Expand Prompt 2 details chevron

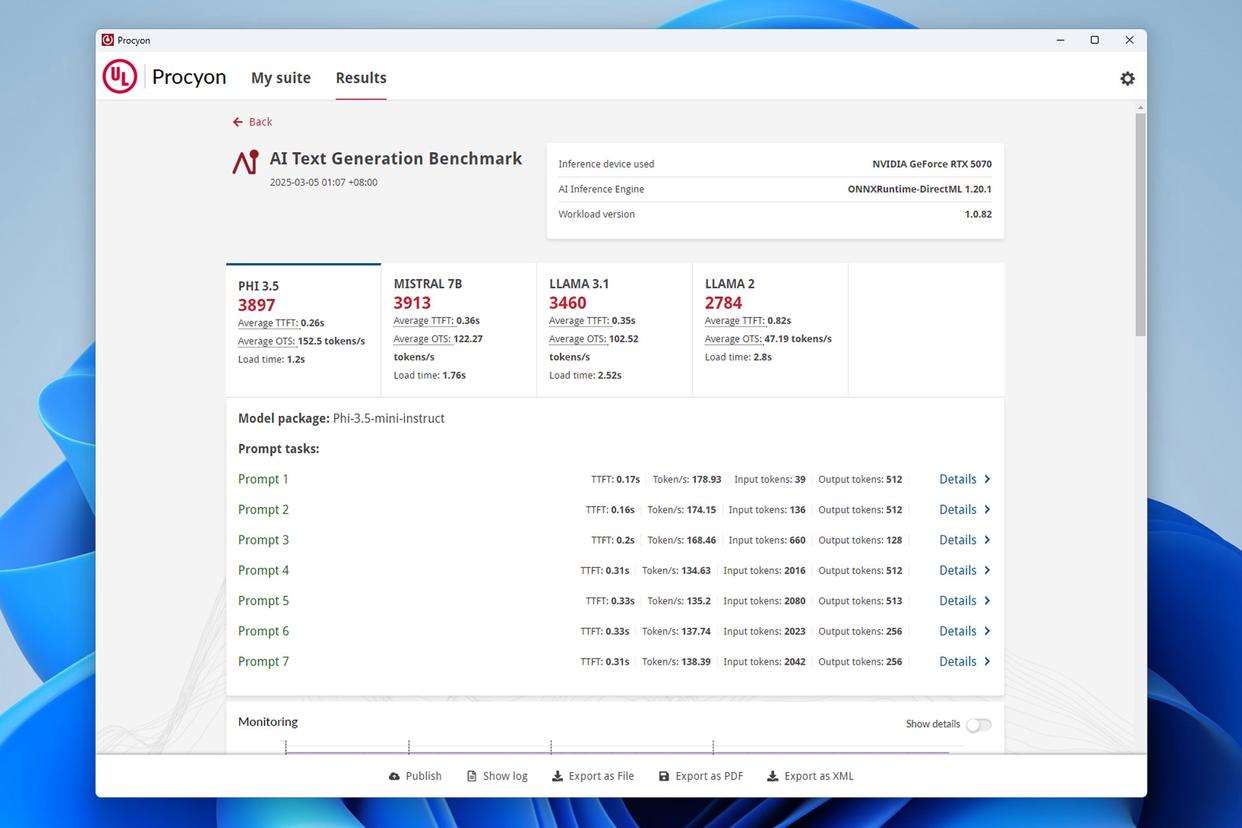point(987,509)
